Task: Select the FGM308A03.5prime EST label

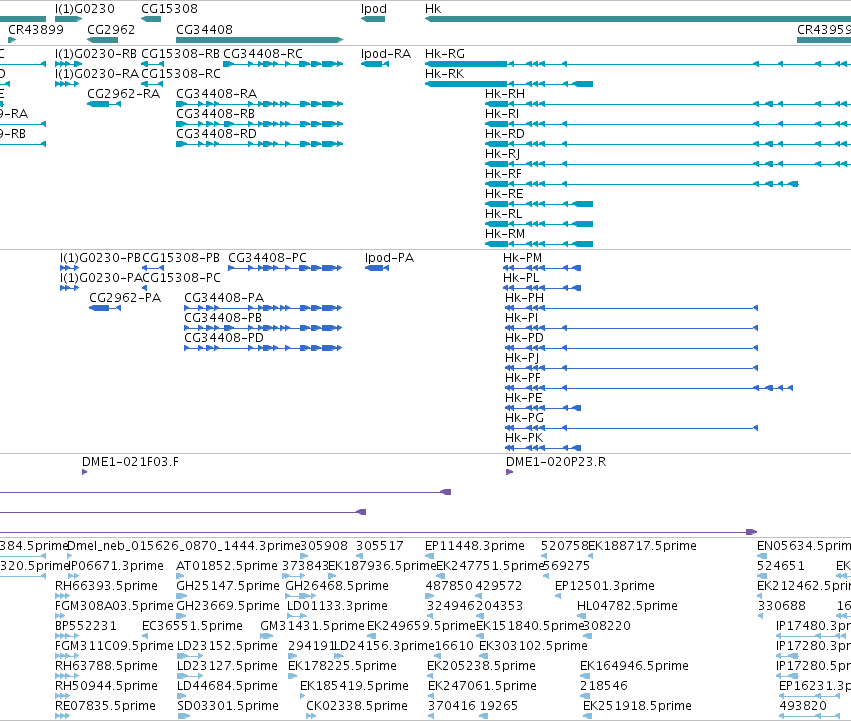Action: click(x=115, y=606)
